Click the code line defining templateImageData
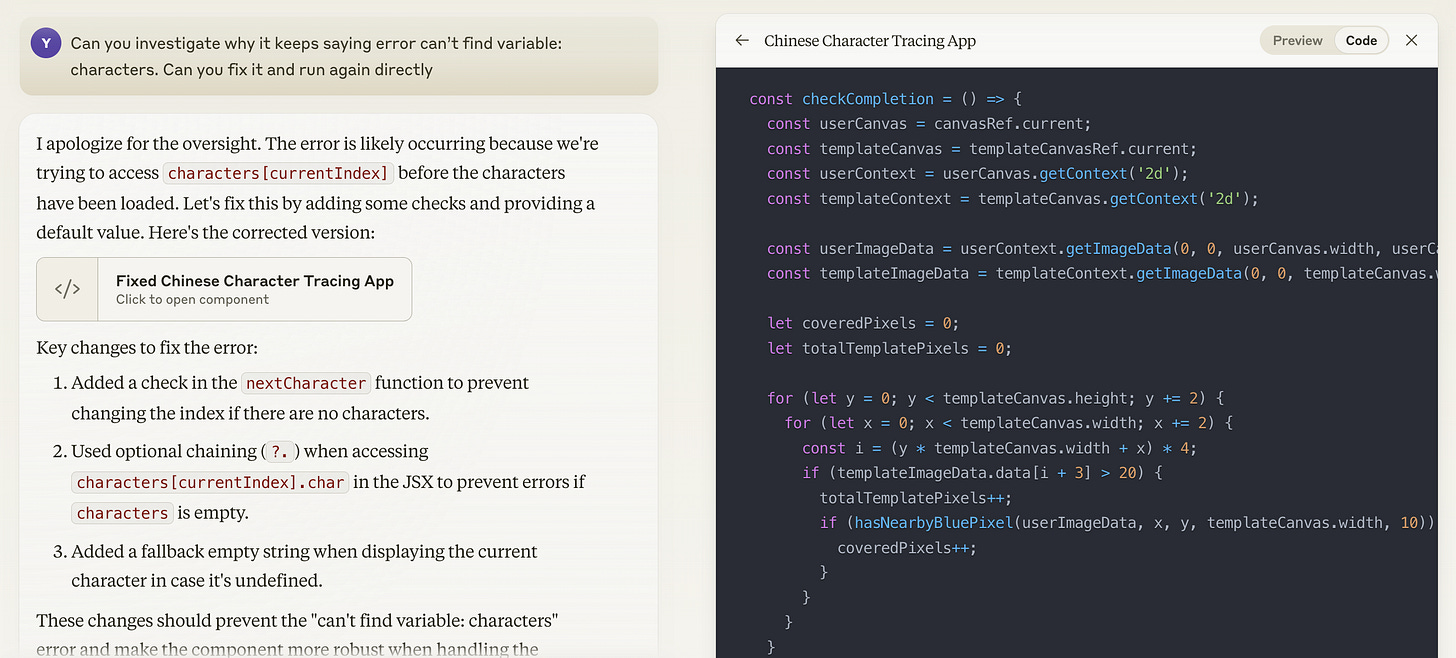Image resolution: width=1456 pixels, height=658 pixels. [1102, 273]
